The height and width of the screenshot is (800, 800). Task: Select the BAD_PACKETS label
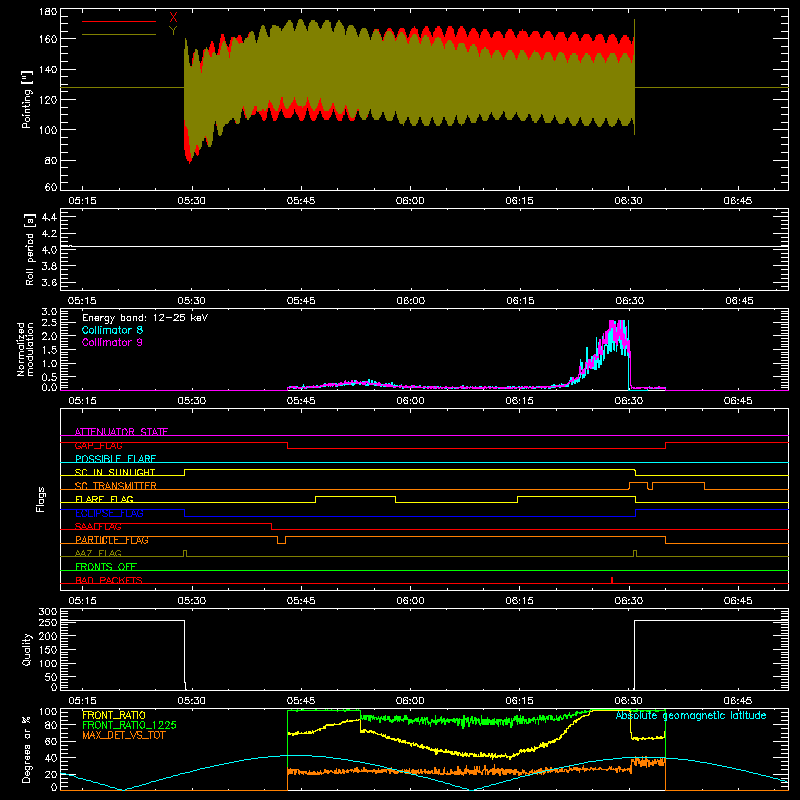click(x=109, y=580)
